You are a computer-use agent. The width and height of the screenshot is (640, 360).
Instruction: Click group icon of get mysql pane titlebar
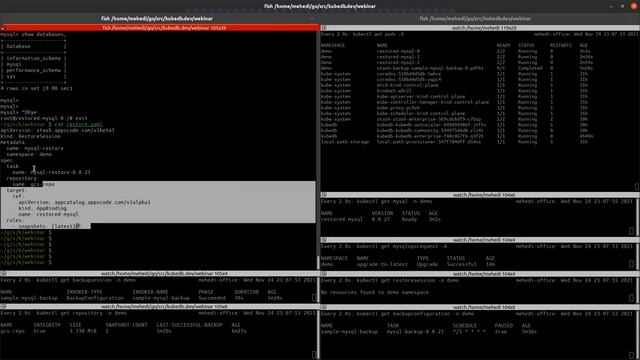(324, 195)
